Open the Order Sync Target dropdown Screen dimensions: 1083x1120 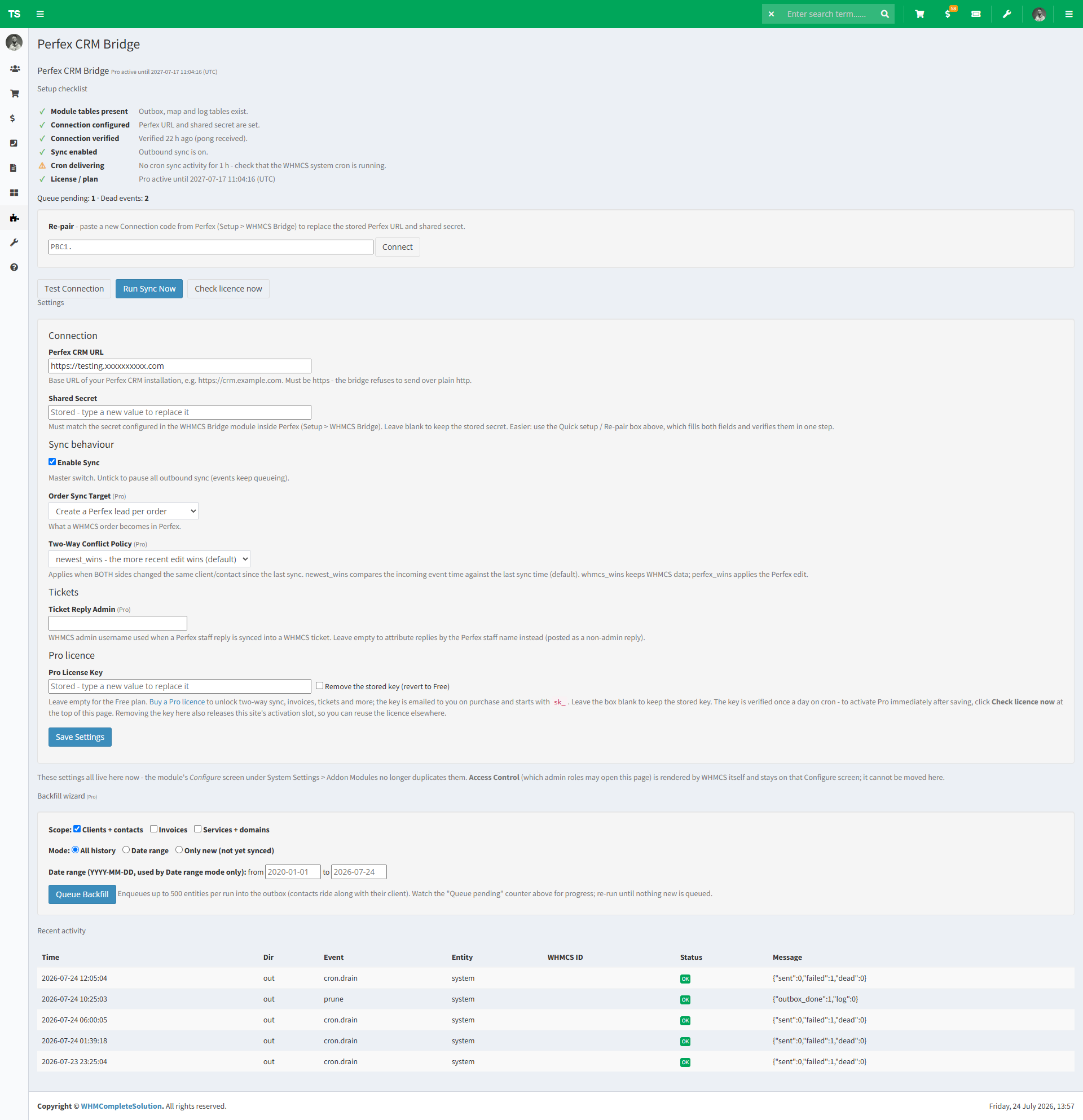pos(124,512)
